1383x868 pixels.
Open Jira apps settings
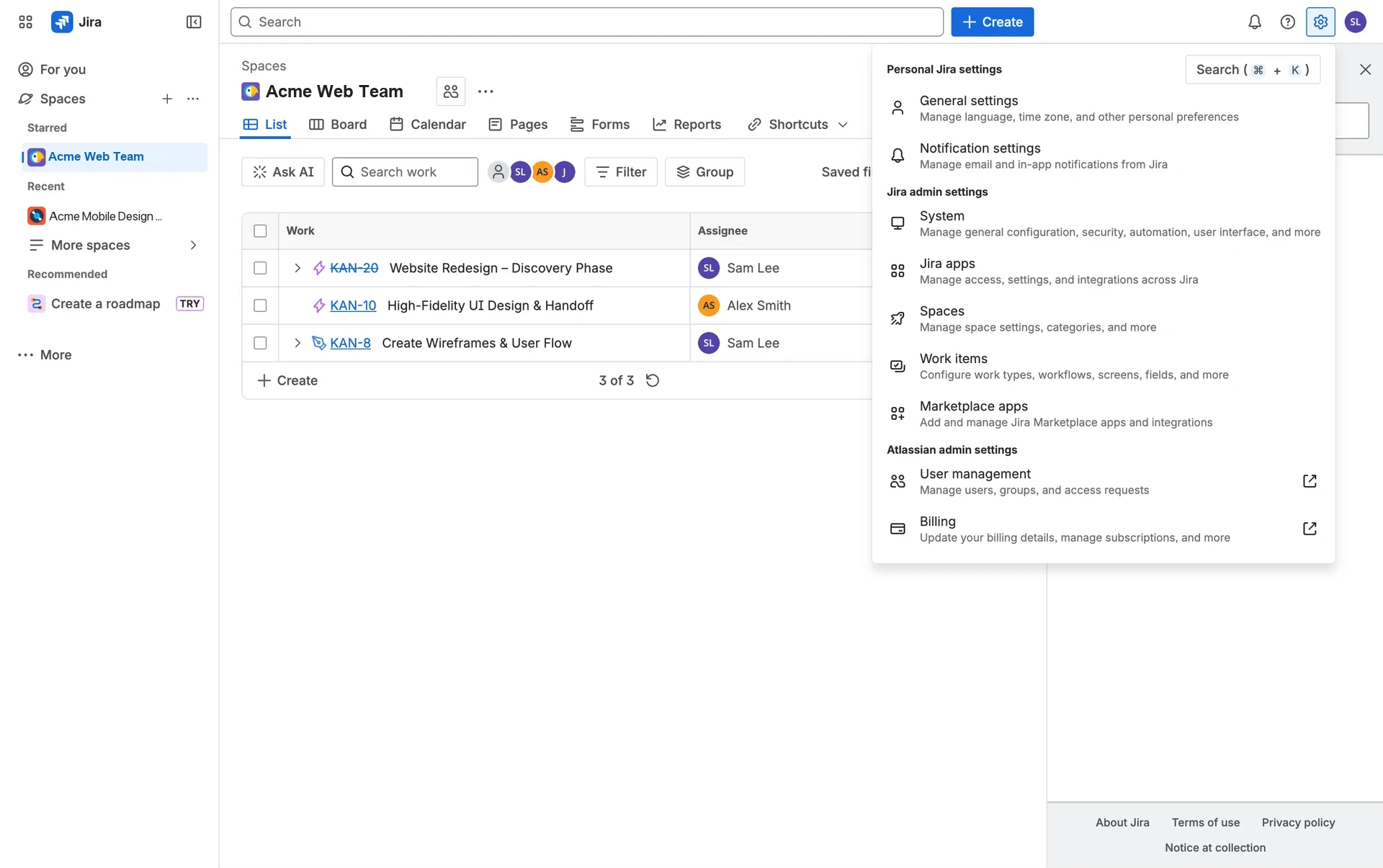point(1104,271)
